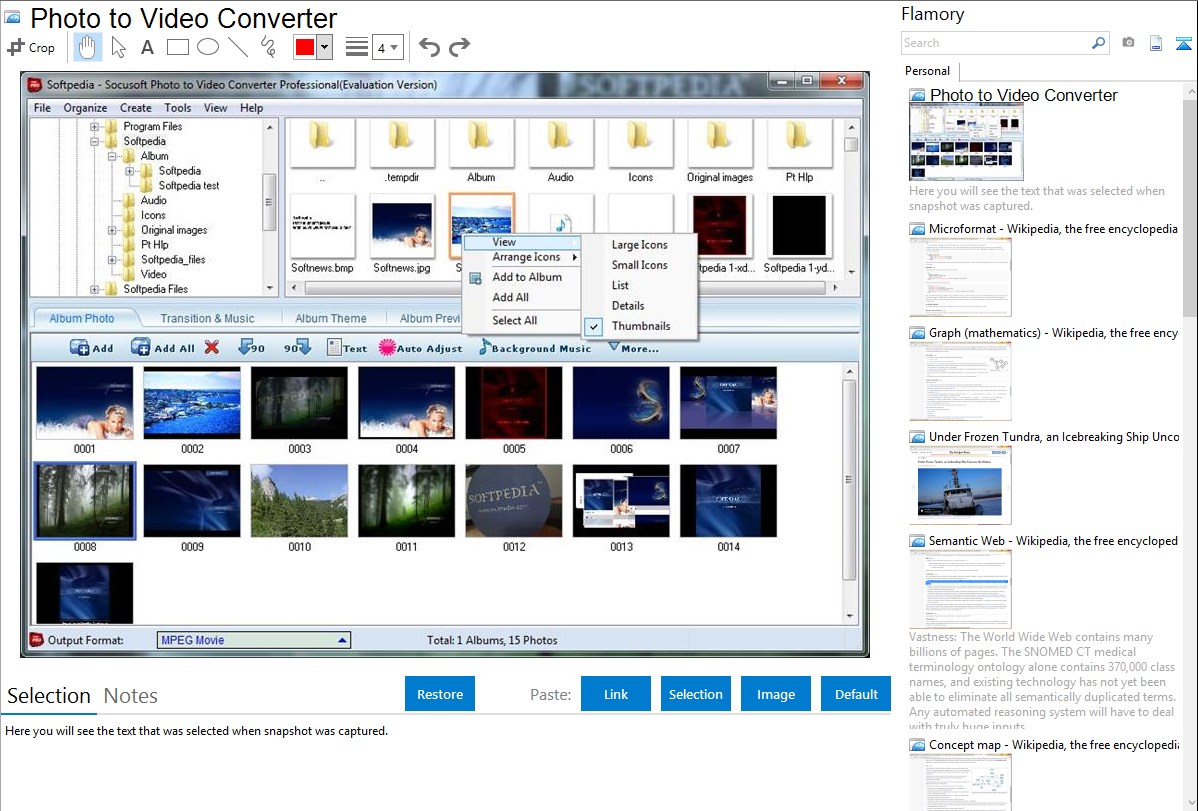Open the More... toolbar dropdown
The height and width of the screenshot is (811, 1198).
pyautogui.click(x=633, y=348)
